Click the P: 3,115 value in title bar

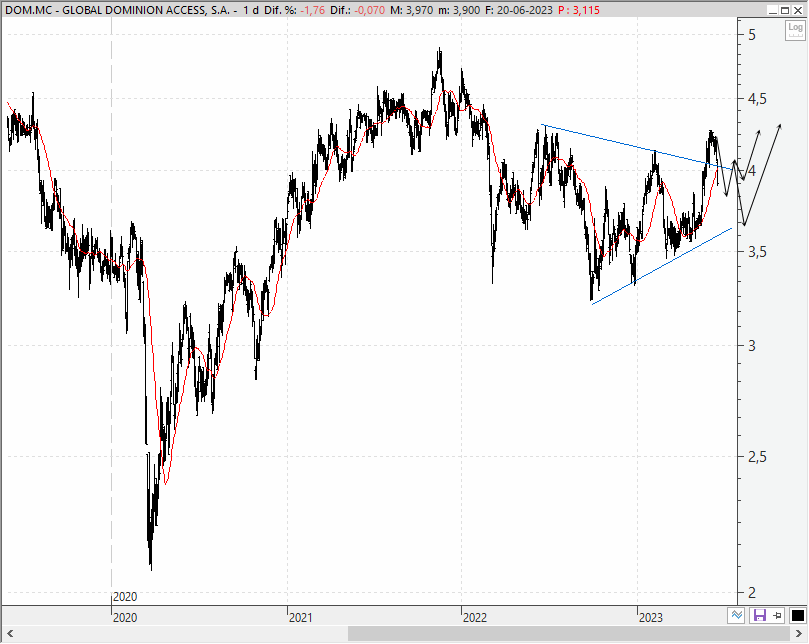pos(579,10)
